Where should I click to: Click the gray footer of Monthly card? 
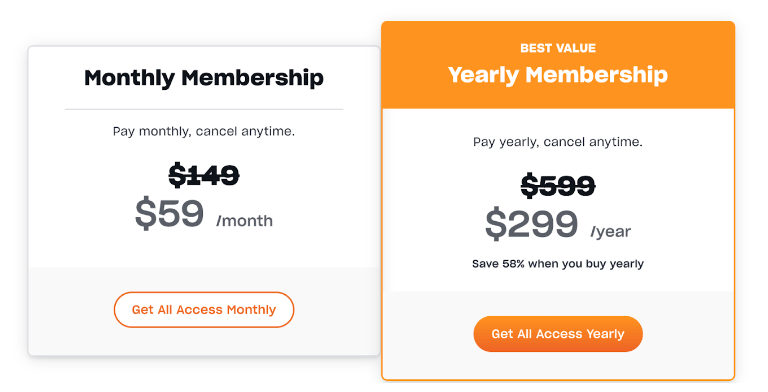(204, 311)
